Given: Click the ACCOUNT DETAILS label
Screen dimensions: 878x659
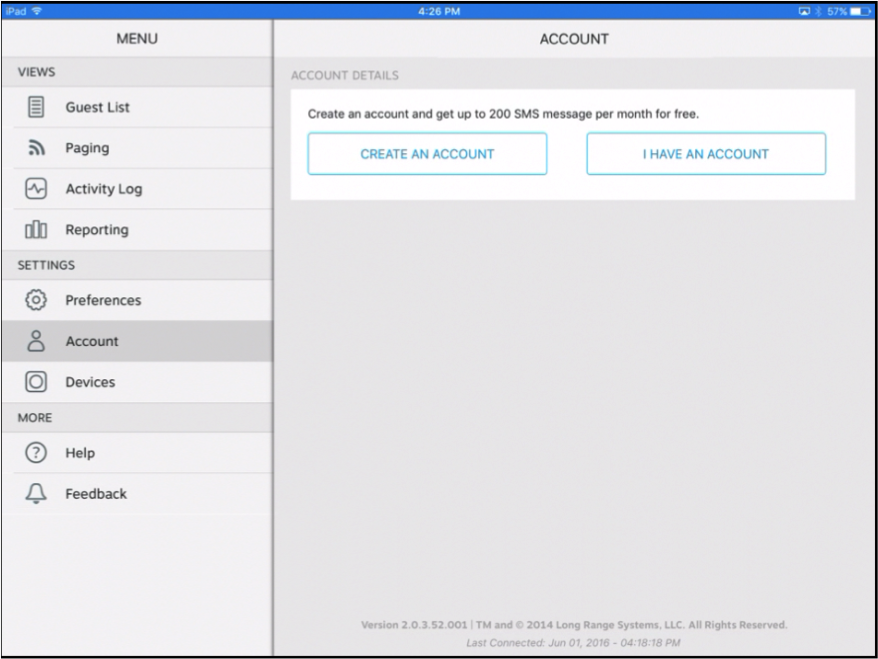Looking at the screenshot, I should tap(345, 76).
